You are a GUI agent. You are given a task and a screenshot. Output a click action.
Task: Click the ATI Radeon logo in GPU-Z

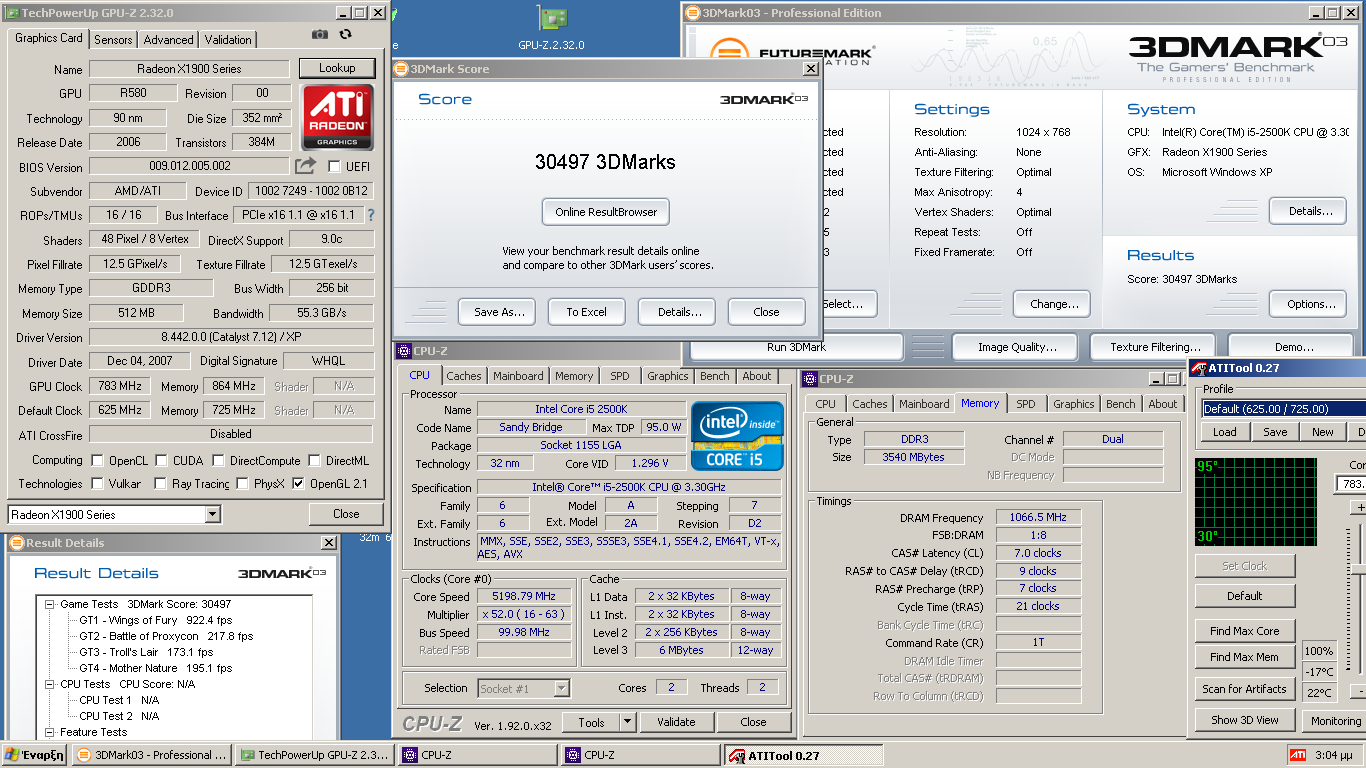(x=337, y=117)
